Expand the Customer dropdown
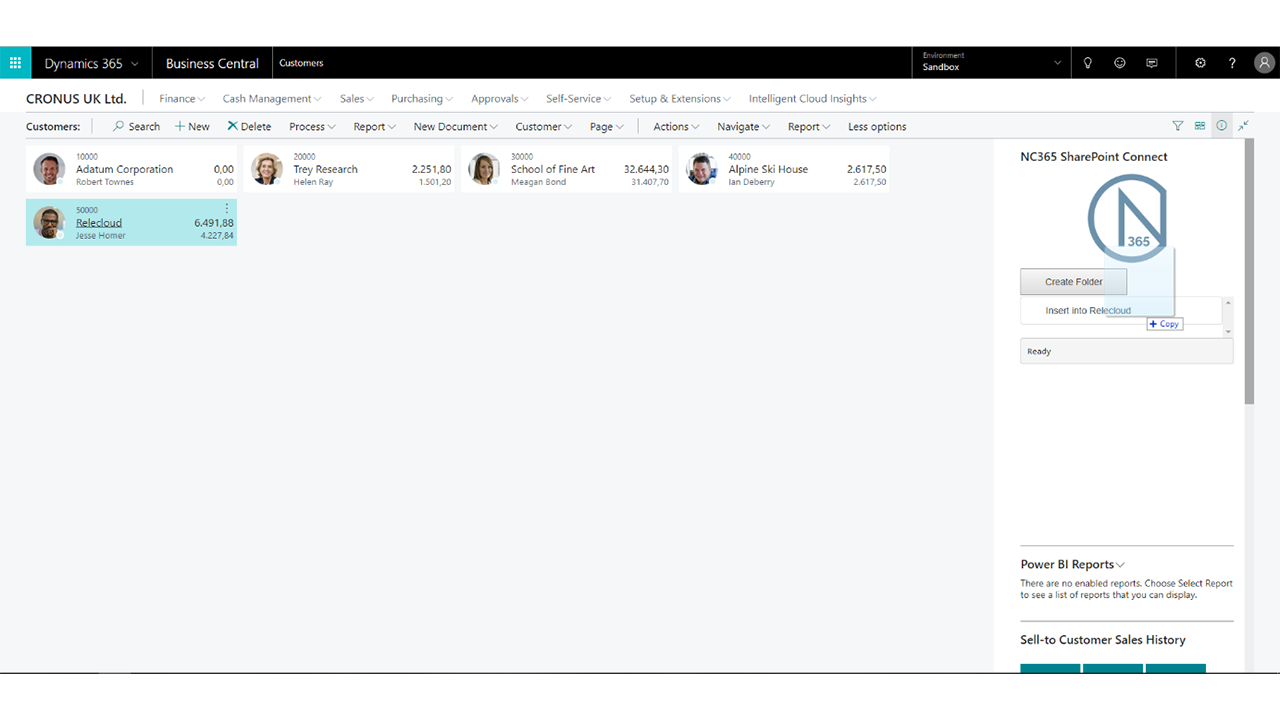The height and width of the screenshot is (720, 1280). tap(544, 127)
